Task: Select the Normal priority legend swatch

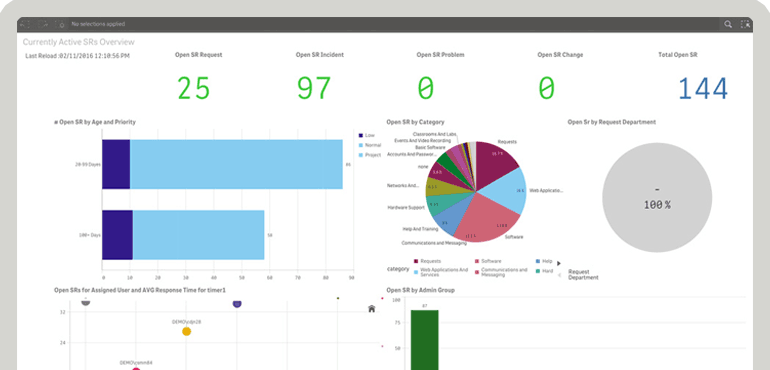Action: click(361, 145)
